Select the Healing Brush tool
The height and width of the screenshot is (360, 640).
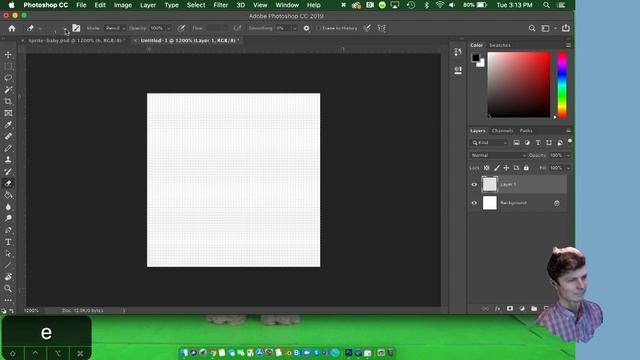pos(8,136)
